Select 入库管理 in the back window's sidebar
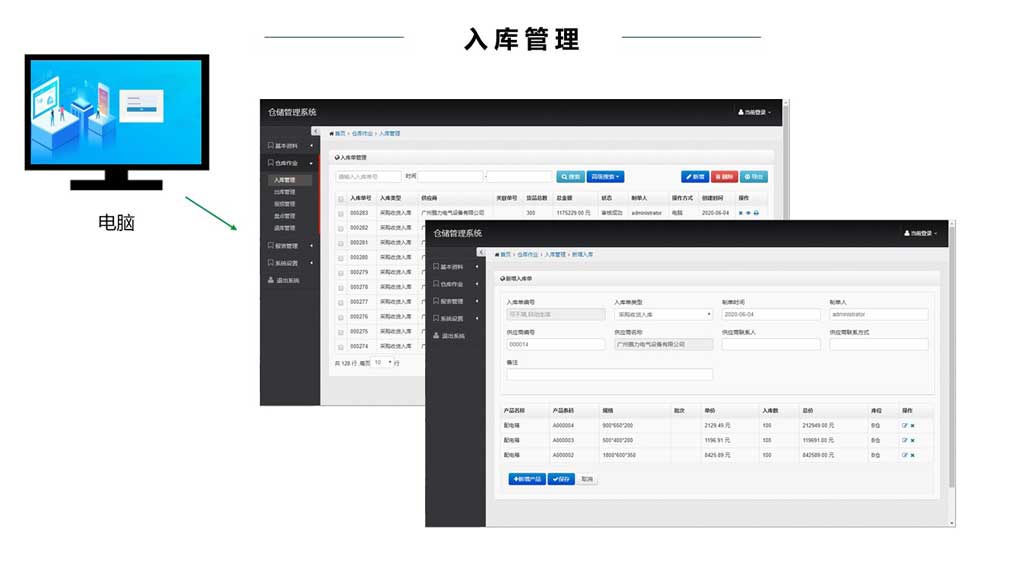 point(285,180)
